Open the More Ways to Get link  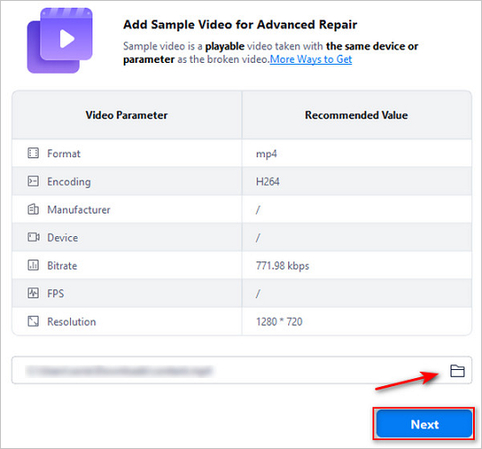(311, 59)
